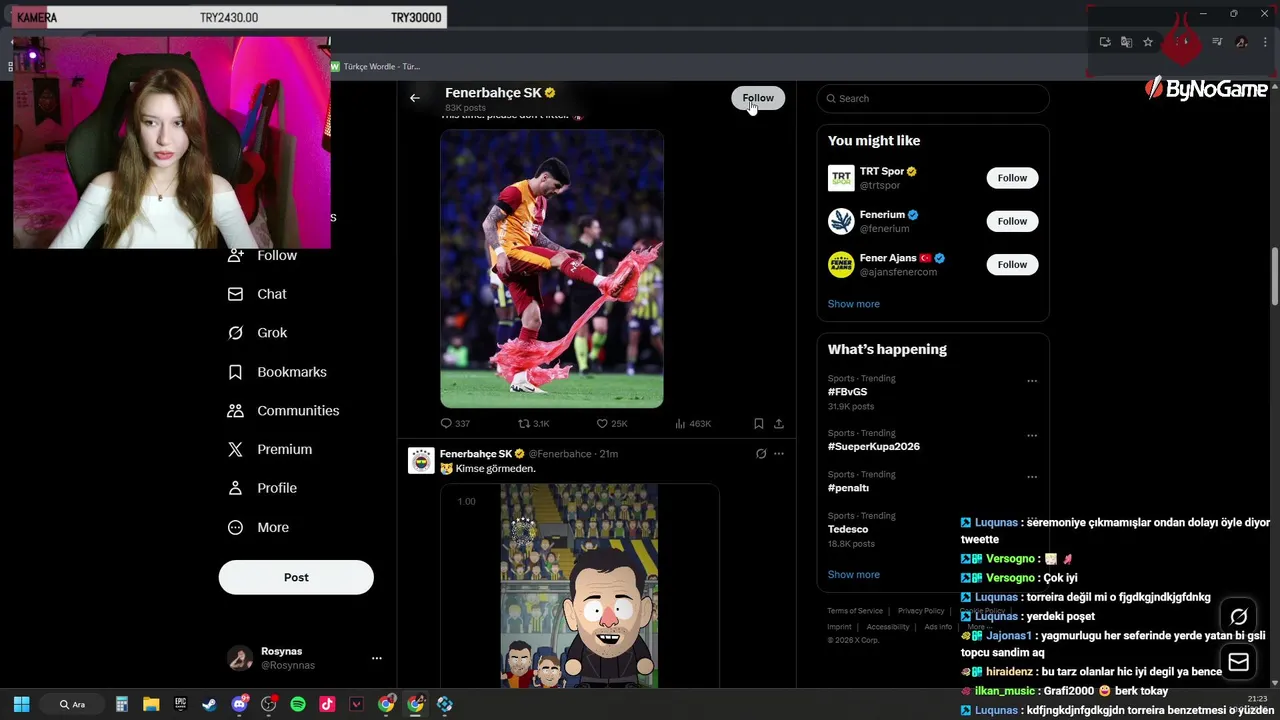Bookmark this page with the star icon
Screen dimensions: 1280x720
[1148, 42]
